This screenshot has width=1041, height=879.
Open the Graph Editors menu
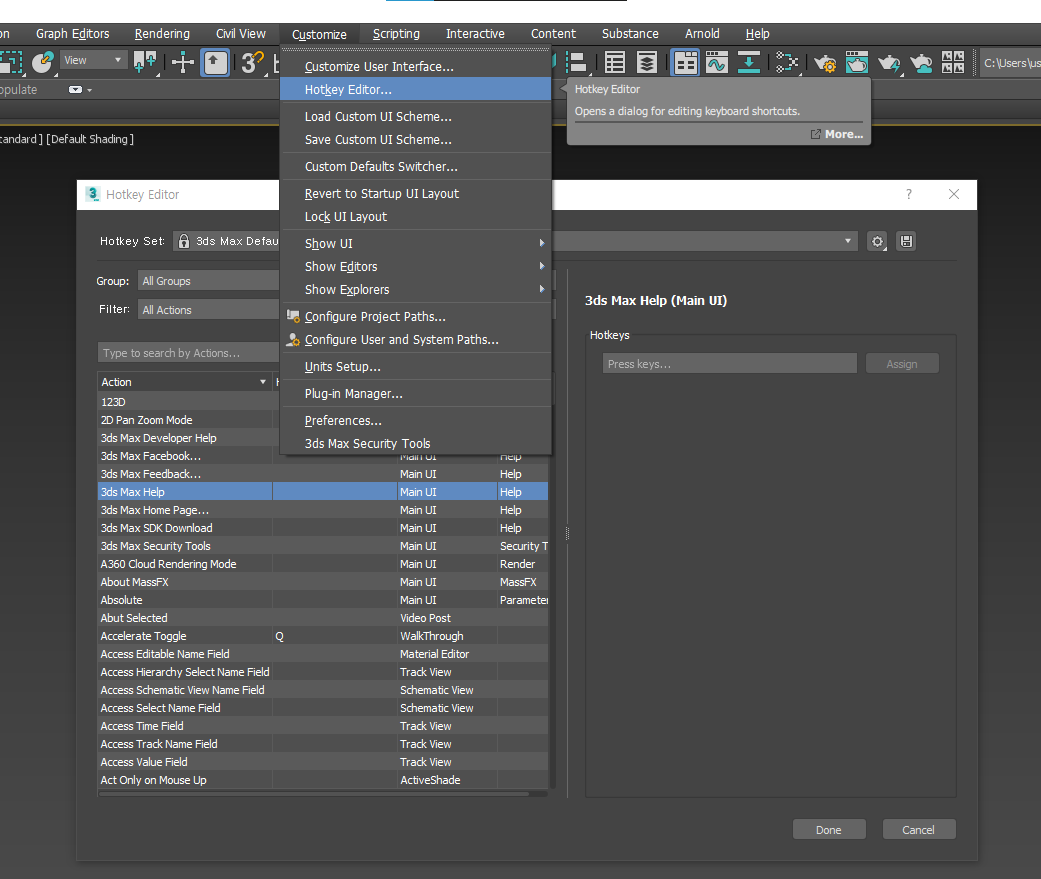coord(72,34)
